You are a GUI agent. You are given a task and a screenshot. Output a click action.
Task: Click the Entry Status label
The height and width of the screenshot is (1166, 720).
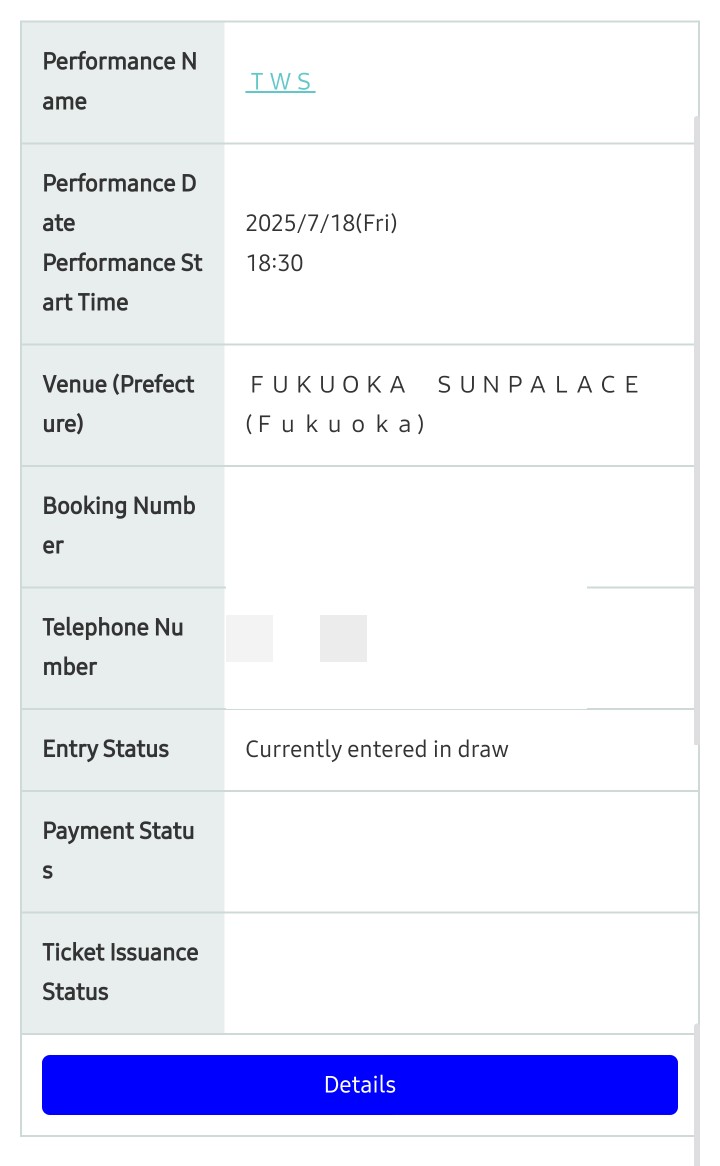[106, 749]
